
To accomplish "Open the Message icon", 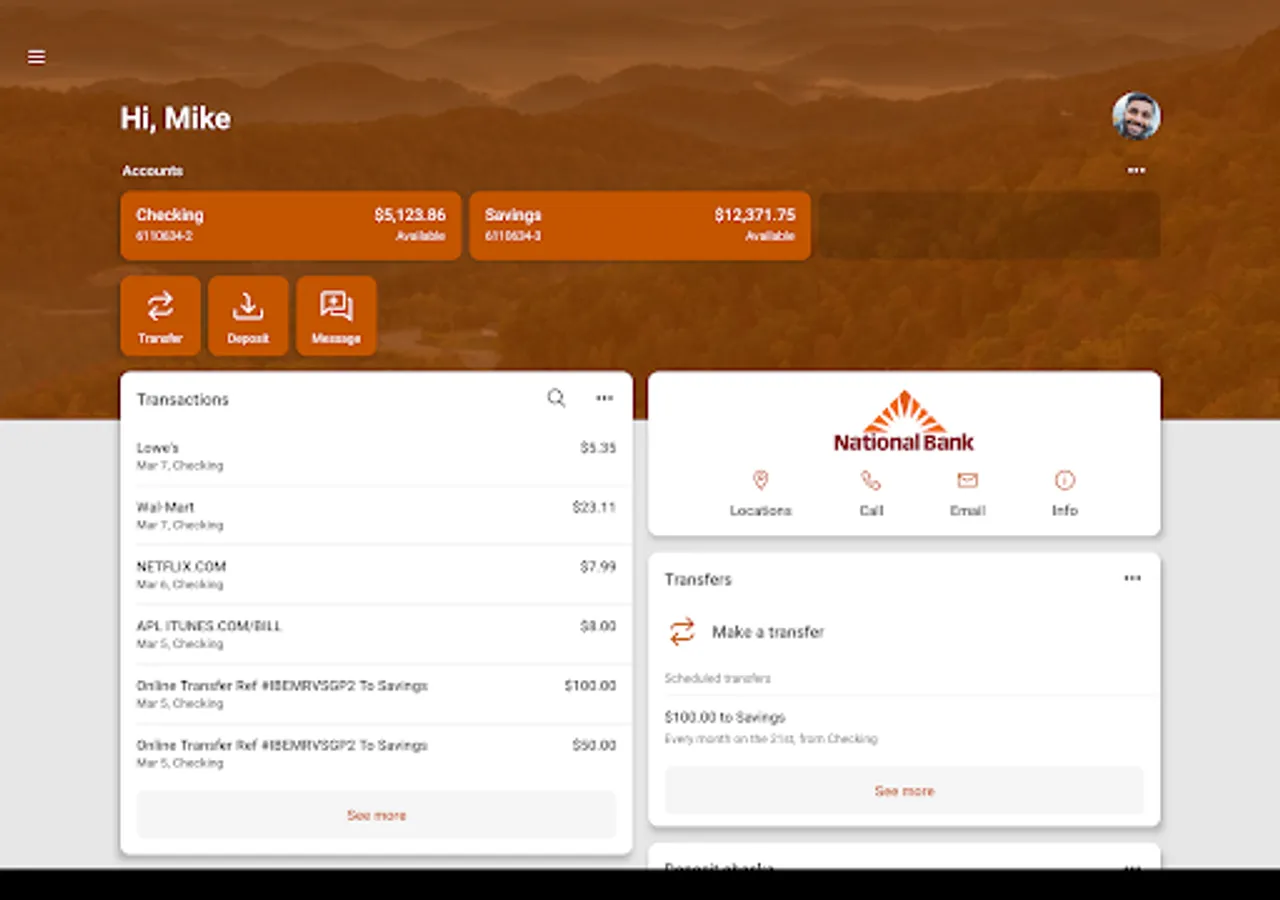I will coord(336,308).
